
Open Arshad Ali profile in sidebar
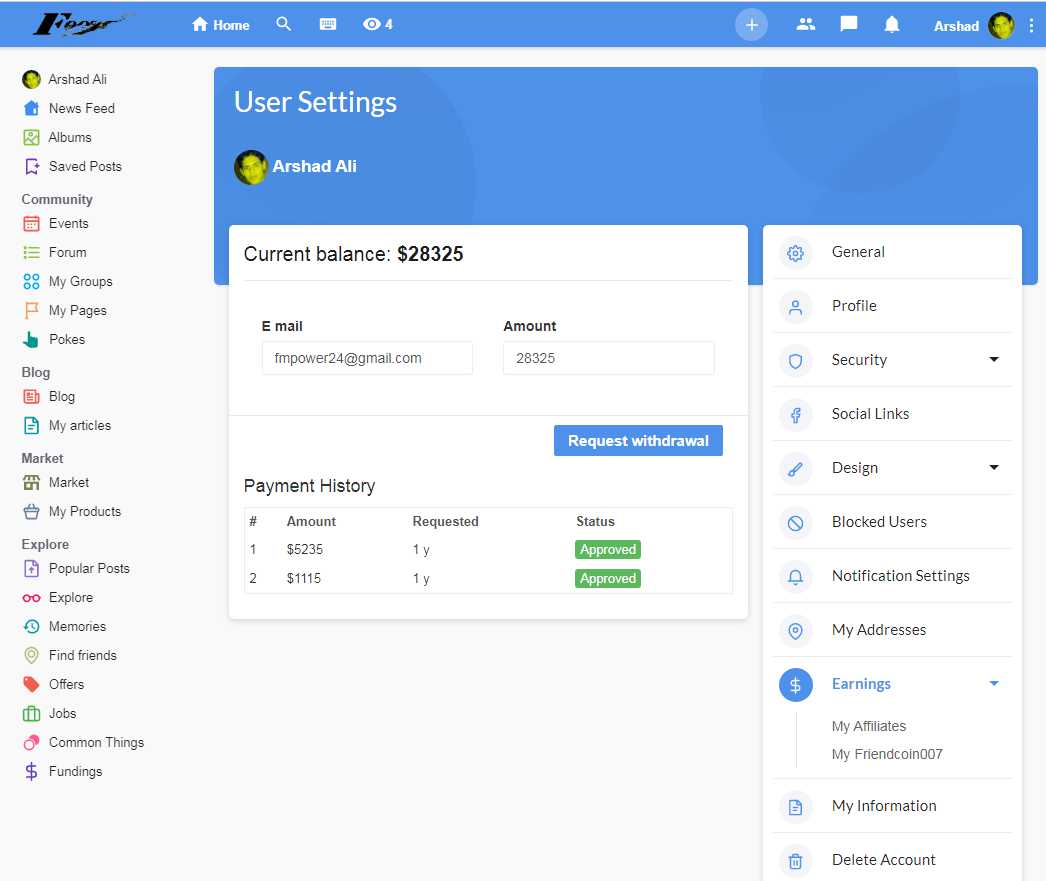coord(65,79)
